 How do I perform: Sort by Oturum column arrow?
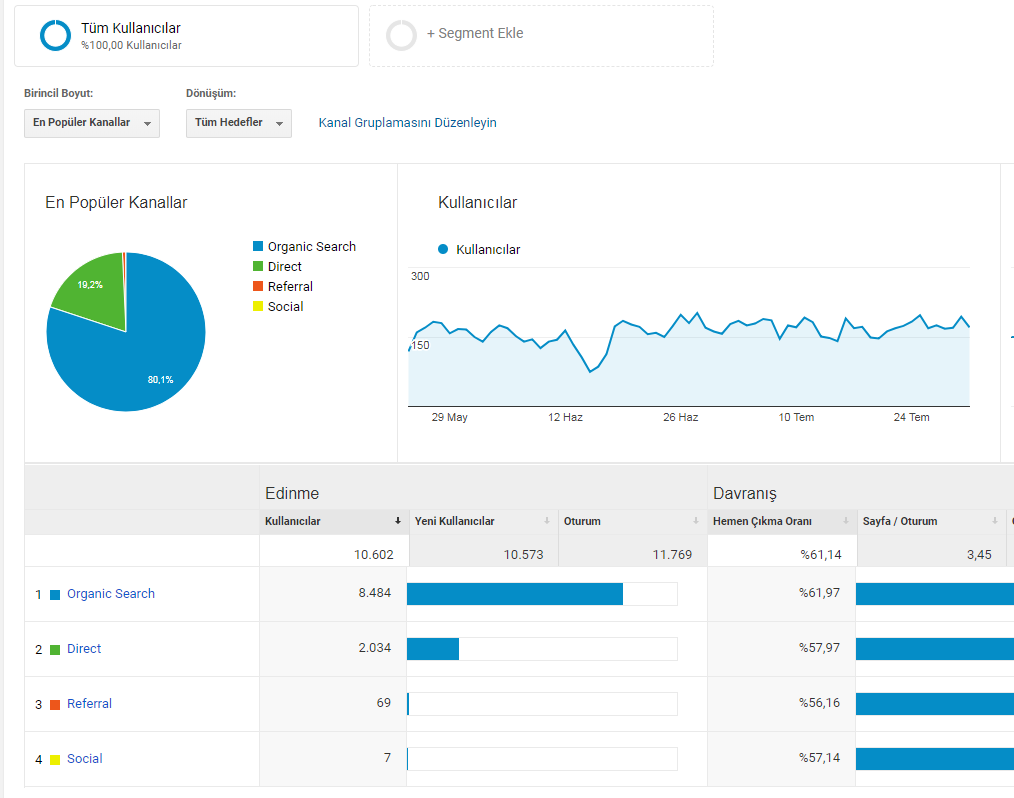[x=696, y=521]
